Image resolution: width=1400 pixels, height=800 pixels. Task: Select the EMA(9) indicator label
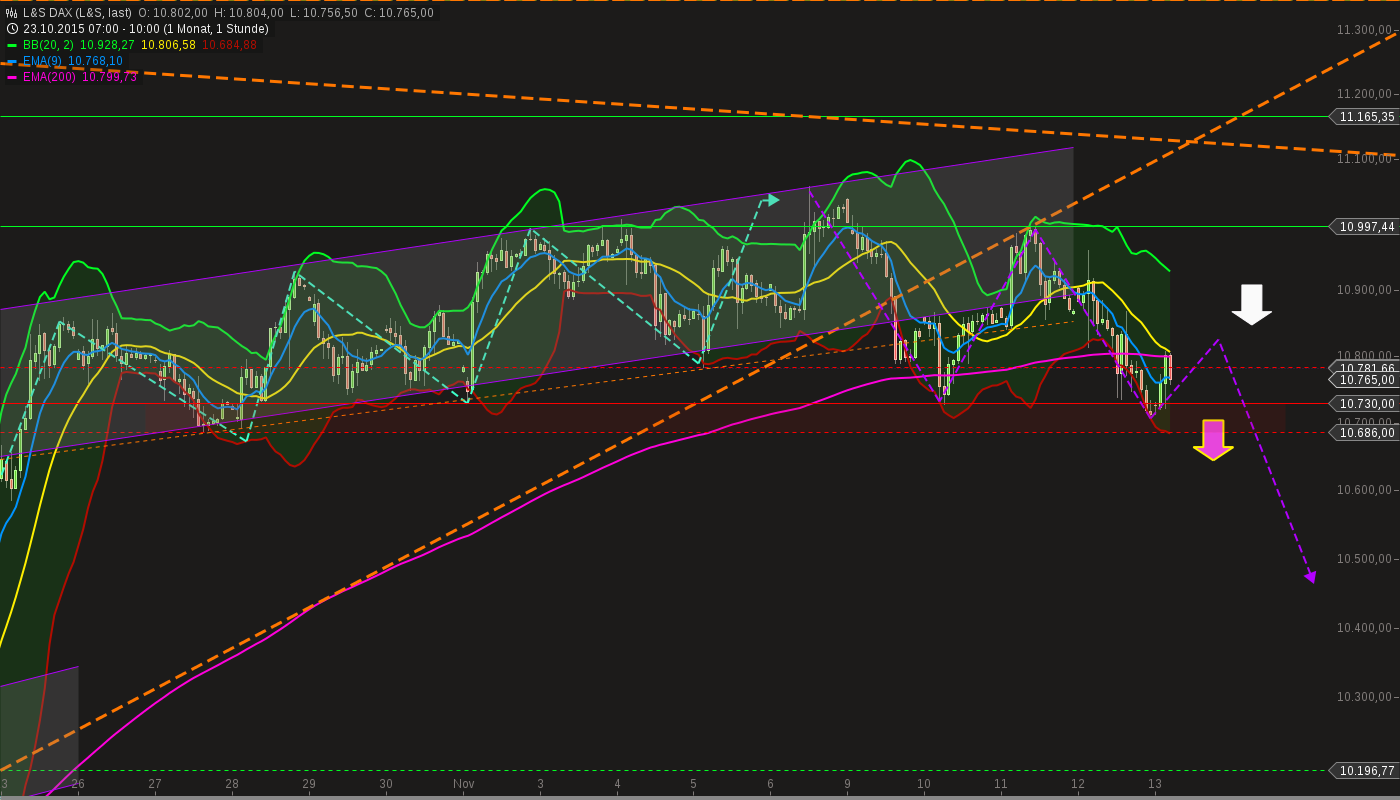click(x=42, y=61)
